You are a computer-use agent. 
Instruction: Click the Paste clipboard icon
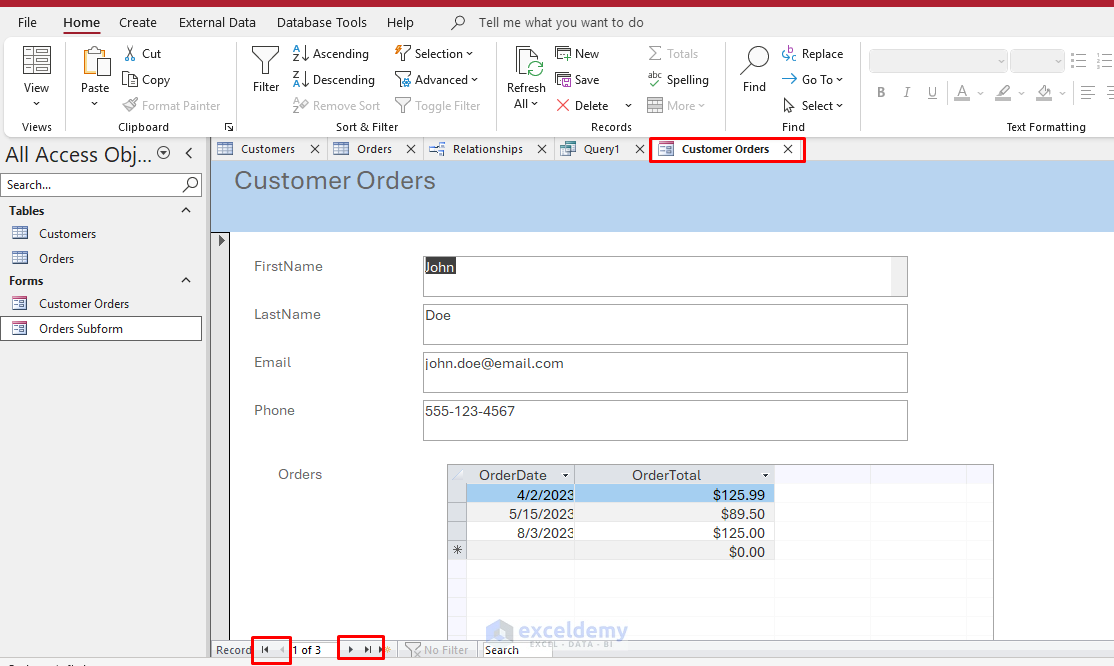click(x=95, y=63)
